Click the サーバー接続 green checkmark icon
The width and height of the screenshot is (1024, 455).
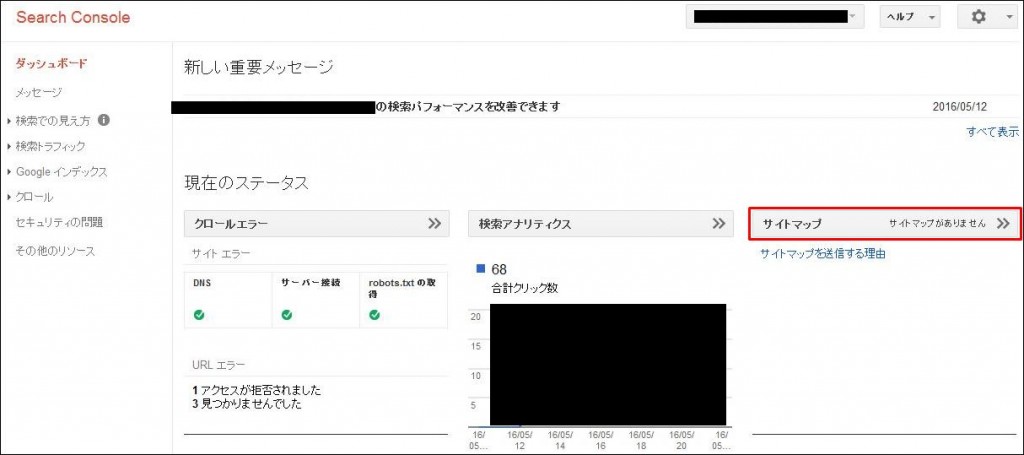(x=286, y=314)
